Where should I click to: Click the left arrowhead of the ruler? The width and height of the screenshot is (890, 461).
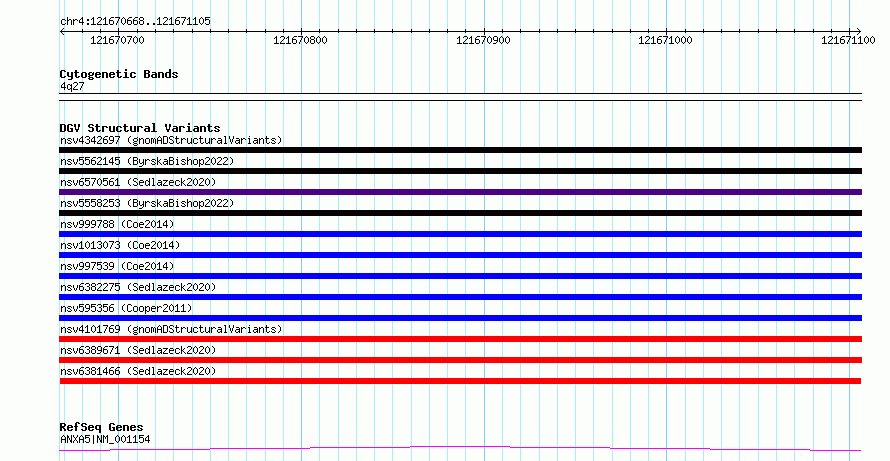62,31
